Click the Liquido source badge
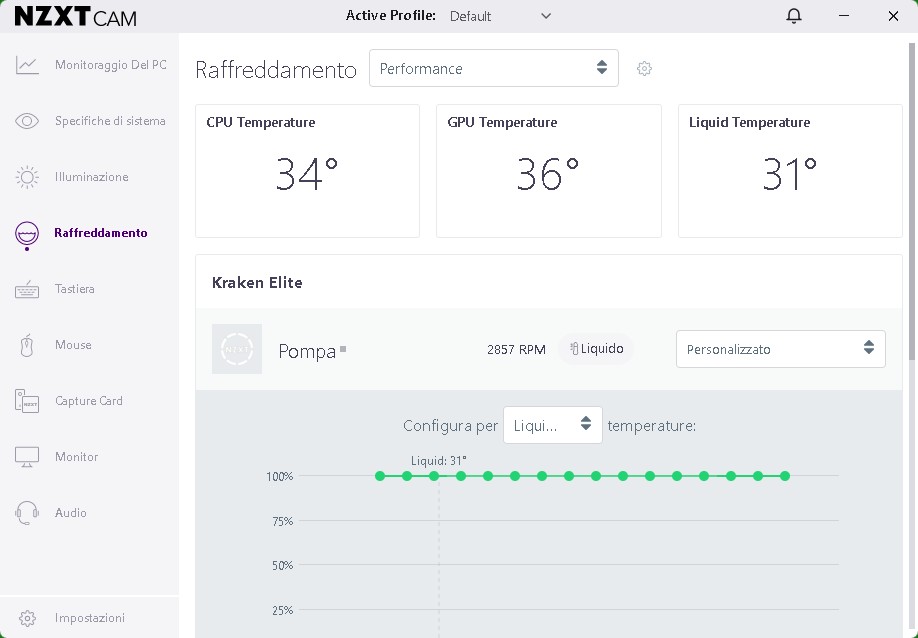This screenshot has width=918, height=638. coord(596,349)
